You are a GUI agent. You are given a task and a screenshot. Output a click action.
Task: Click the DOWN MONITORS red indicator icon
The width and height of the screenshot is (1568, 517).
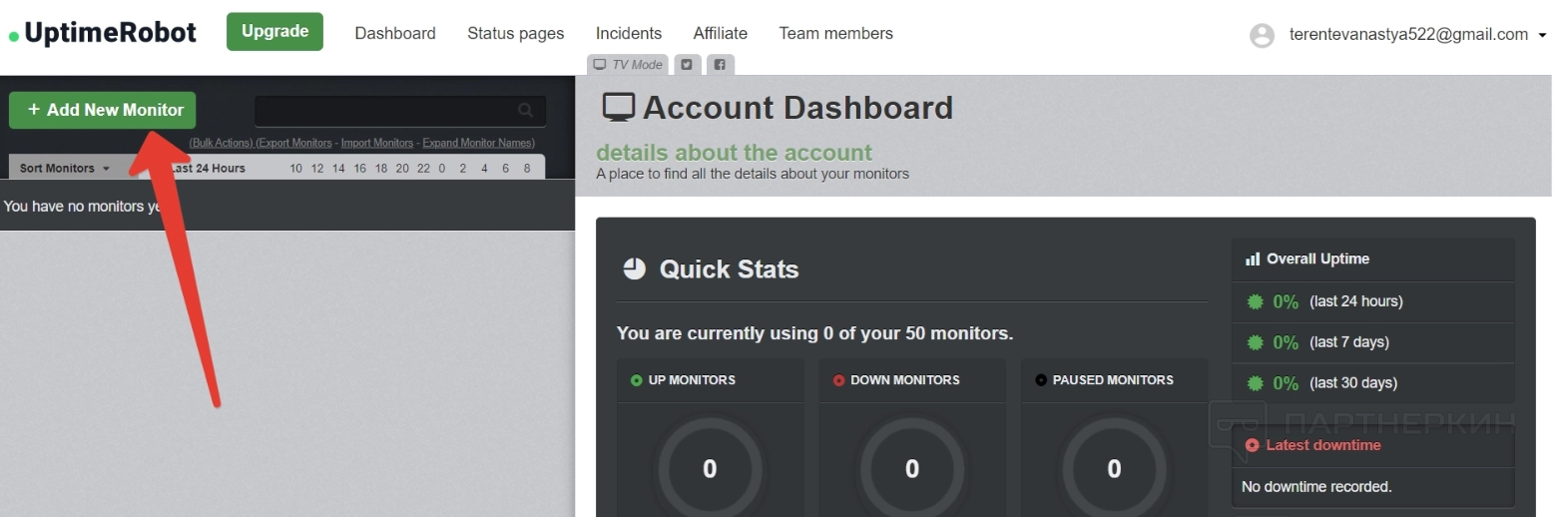pos(838,380)
